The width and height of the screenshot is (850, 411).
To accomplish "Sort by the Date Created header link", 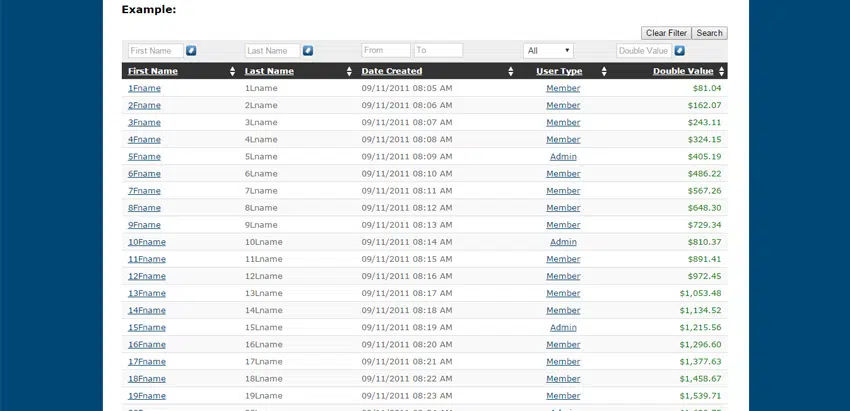I will (x=391, y=71).
